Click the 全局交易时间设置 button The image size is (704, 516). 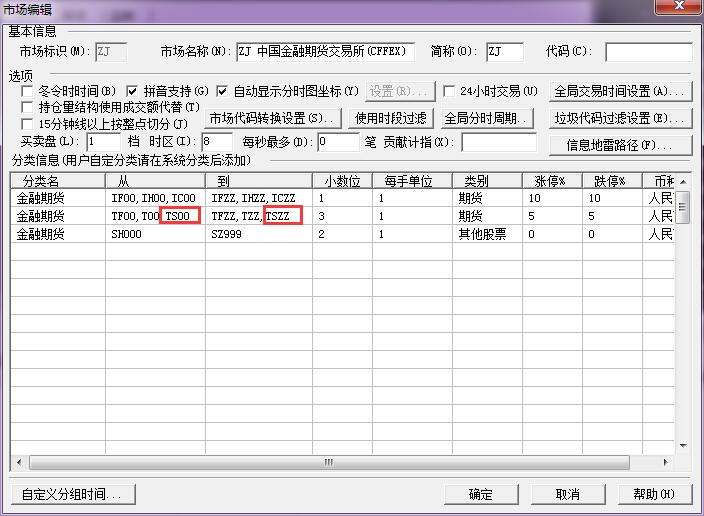click(621, 92)
